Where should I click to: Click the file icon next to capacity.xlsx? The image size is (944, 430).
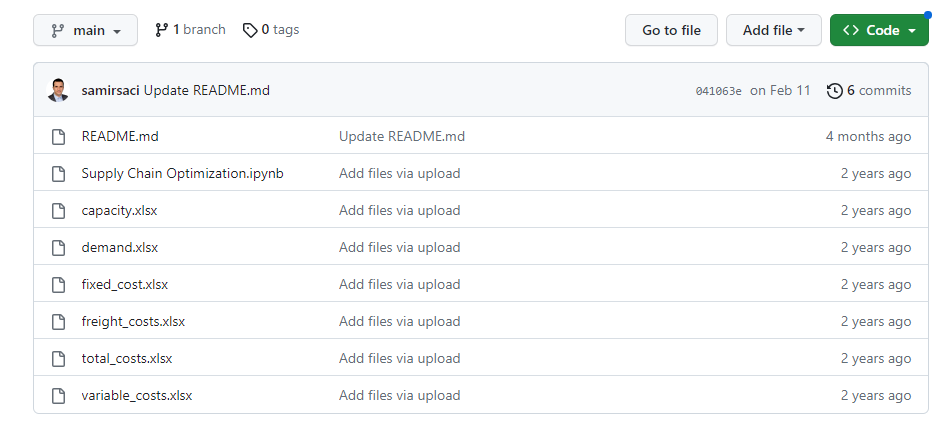tap(58, 210)
